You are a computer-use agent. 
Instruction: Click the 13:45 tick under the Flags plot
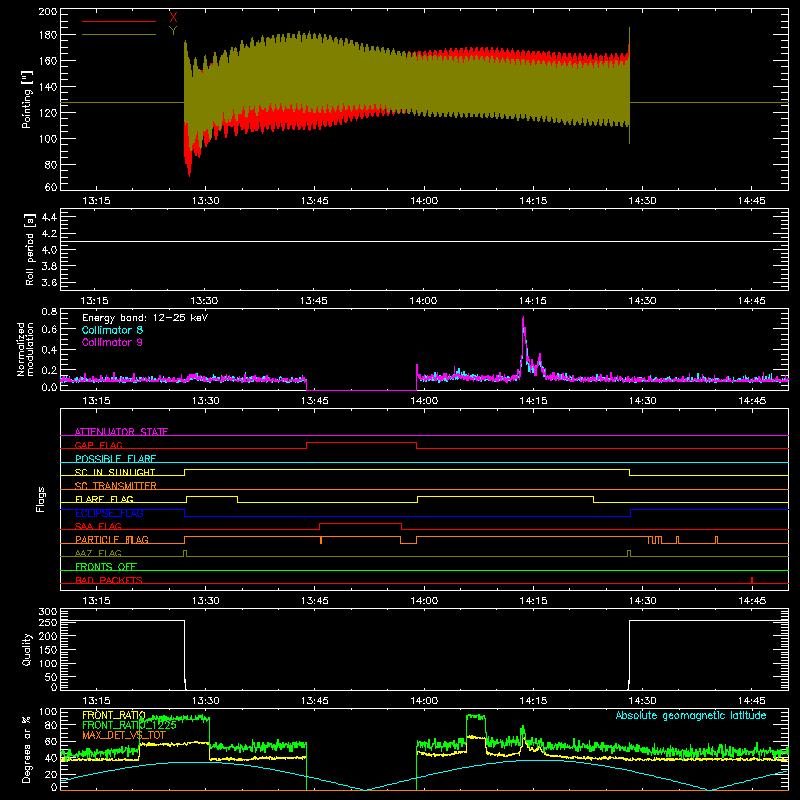point(314,601)
